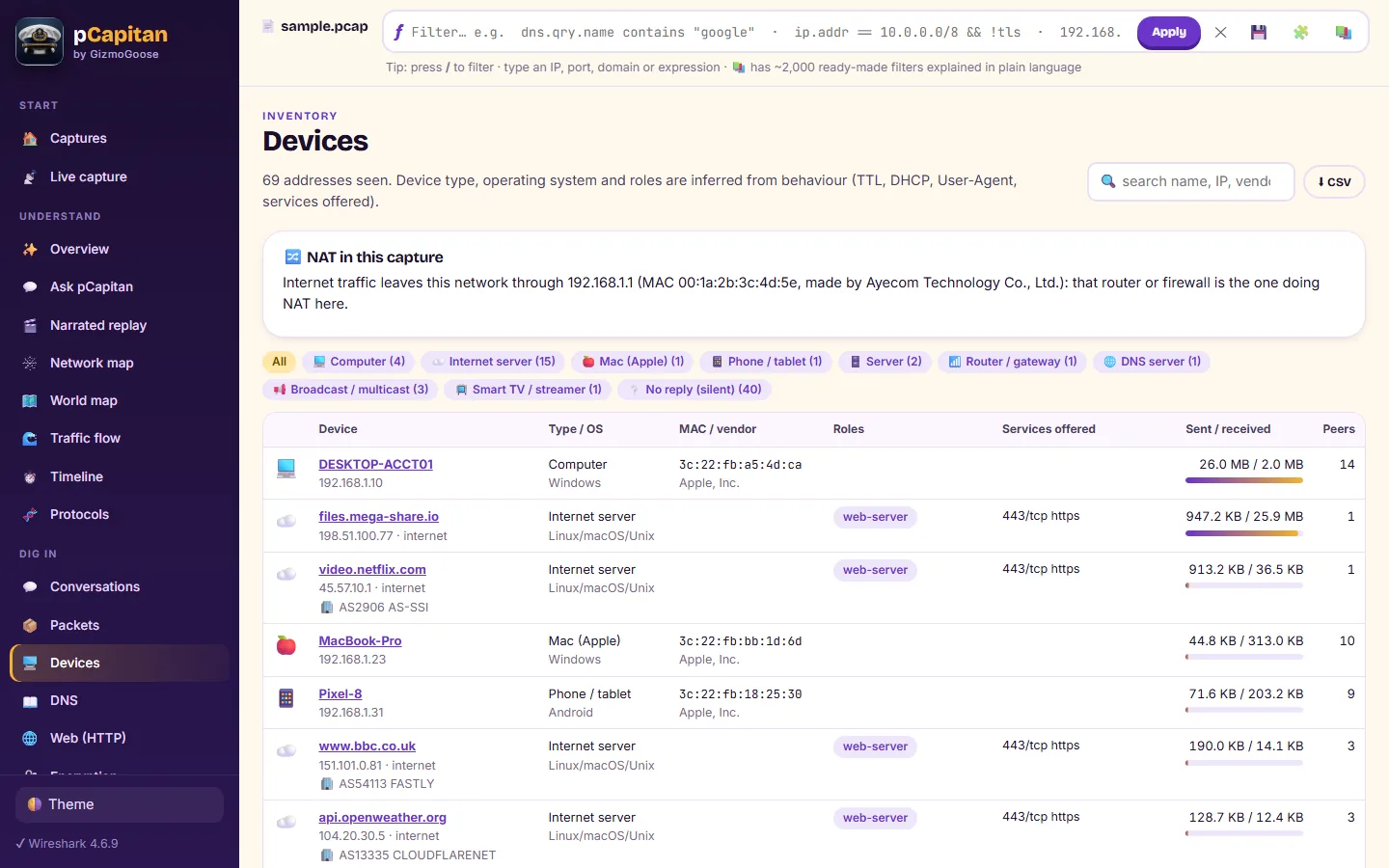The width and height of the screenshot is (1389, 868).
Task: Open the www.bbc.co.uk device link
Action: [x=368, y=746]
